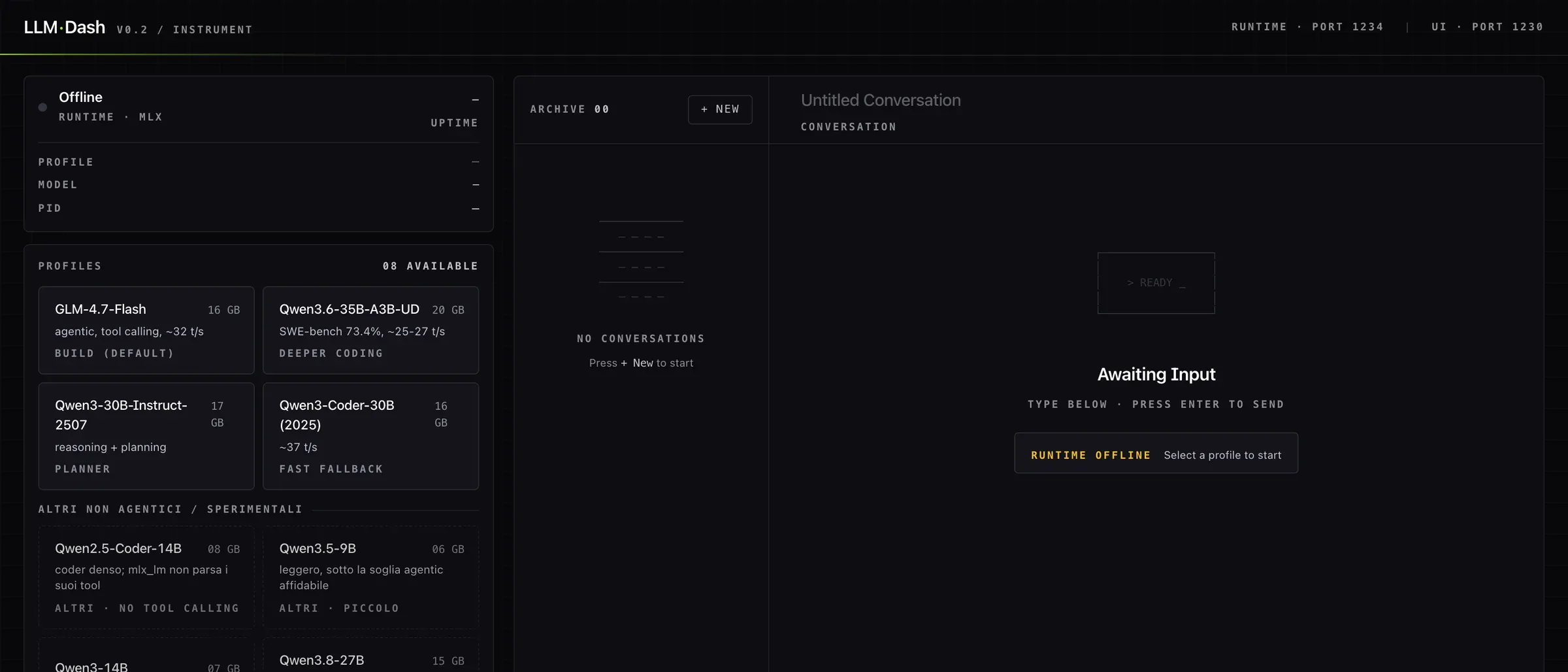Click the RUNTIME · PORT 1234 indicator
1568x672 pixels.
pyautogui.click(x=1307, y=27)
